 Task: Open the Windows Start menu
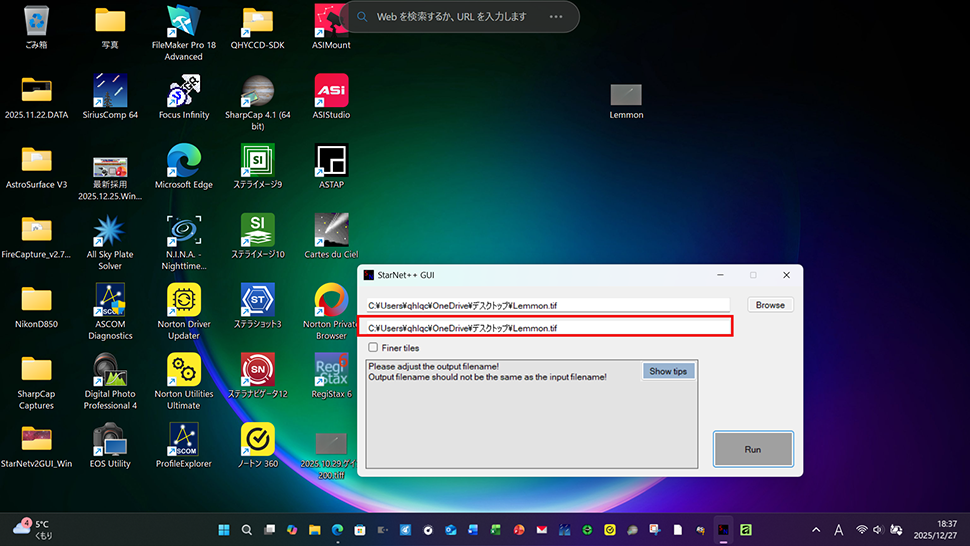click(x=224, y=529)
